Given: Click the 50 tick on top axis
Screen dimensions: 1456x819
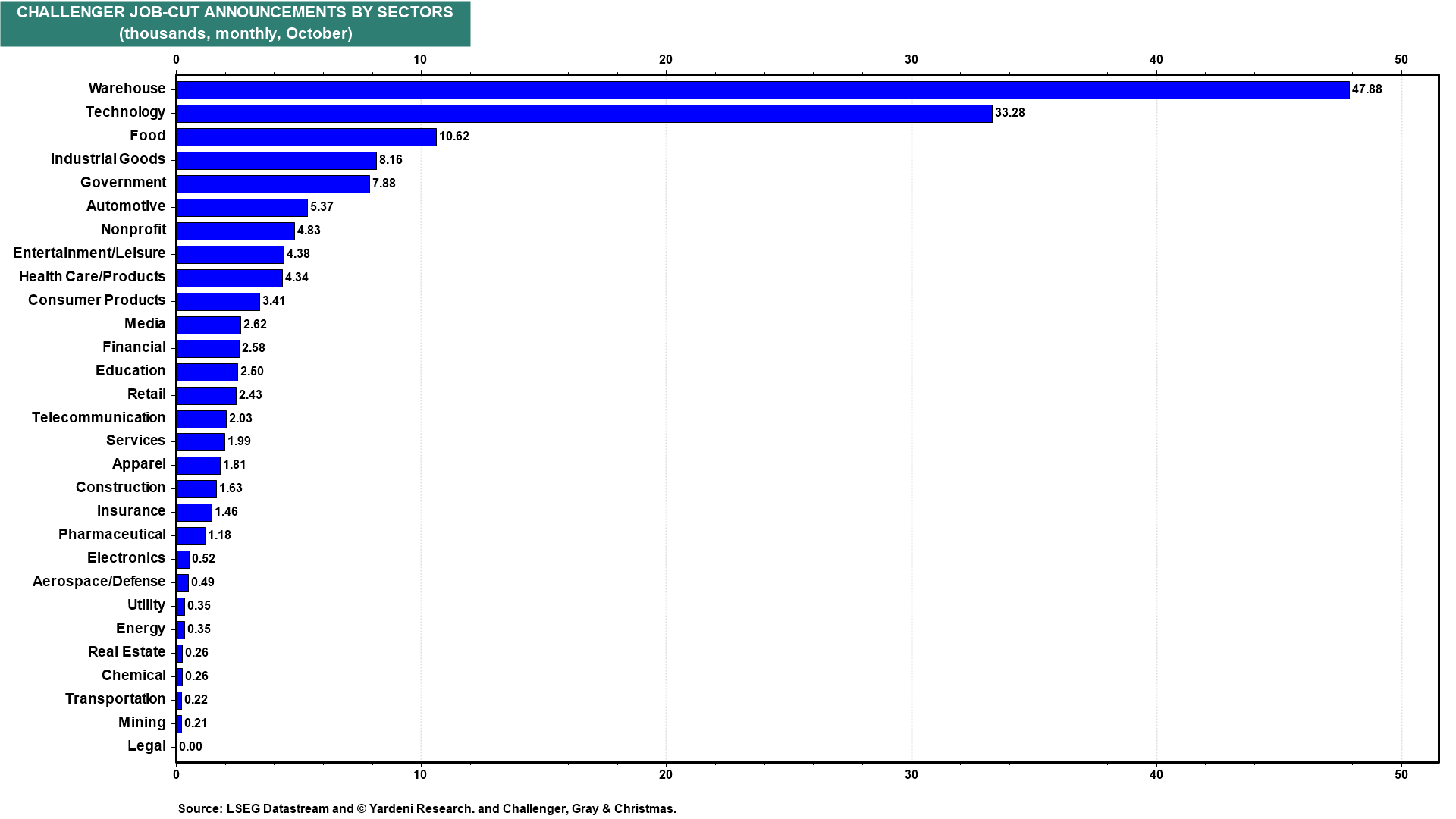Looking at the screenshot, I should point(1401,60).
